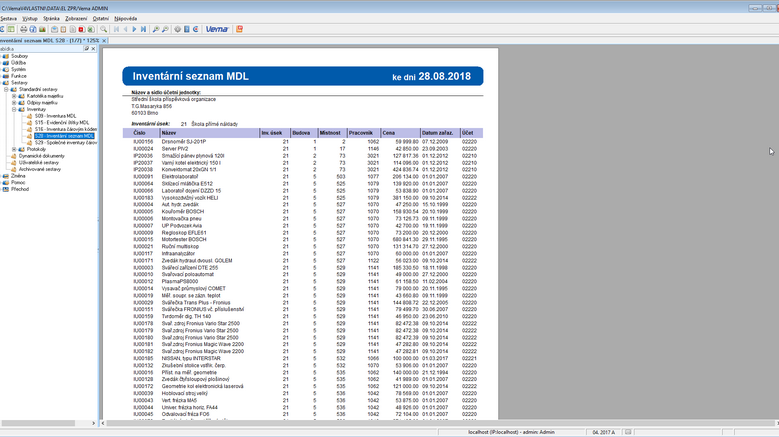Click the Vema logo in toolbar

tap(217, 29)
